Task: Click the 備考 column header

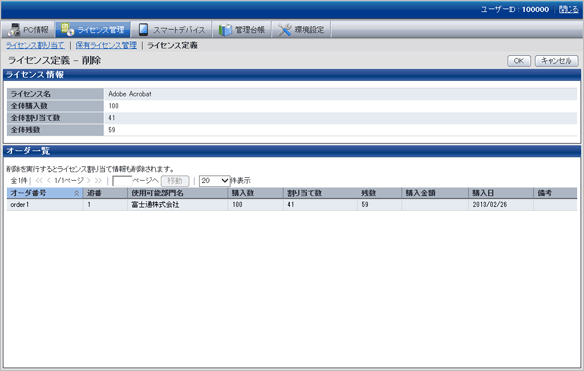Action: pyautogui.click(x=555, y=193)
